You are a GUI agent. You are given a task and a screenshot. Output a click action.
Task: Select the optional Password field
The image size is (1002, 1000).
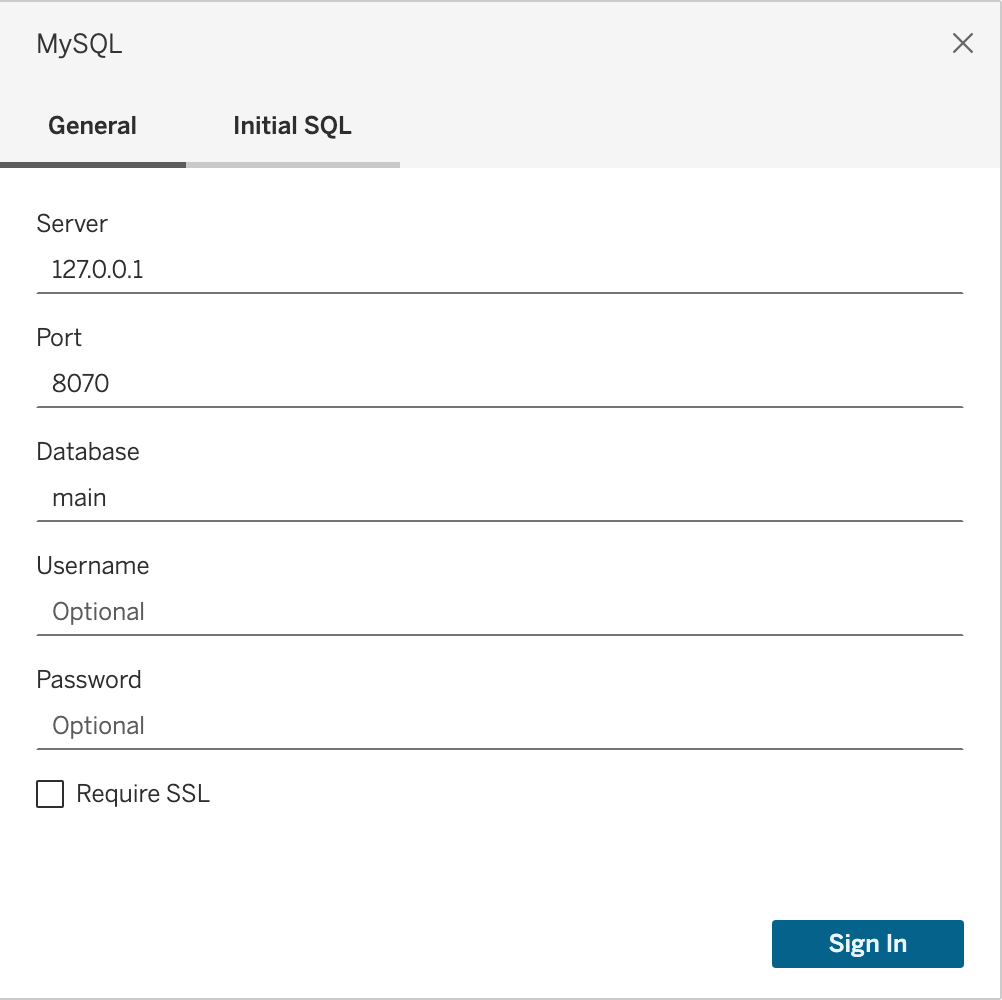coord(500,726)
